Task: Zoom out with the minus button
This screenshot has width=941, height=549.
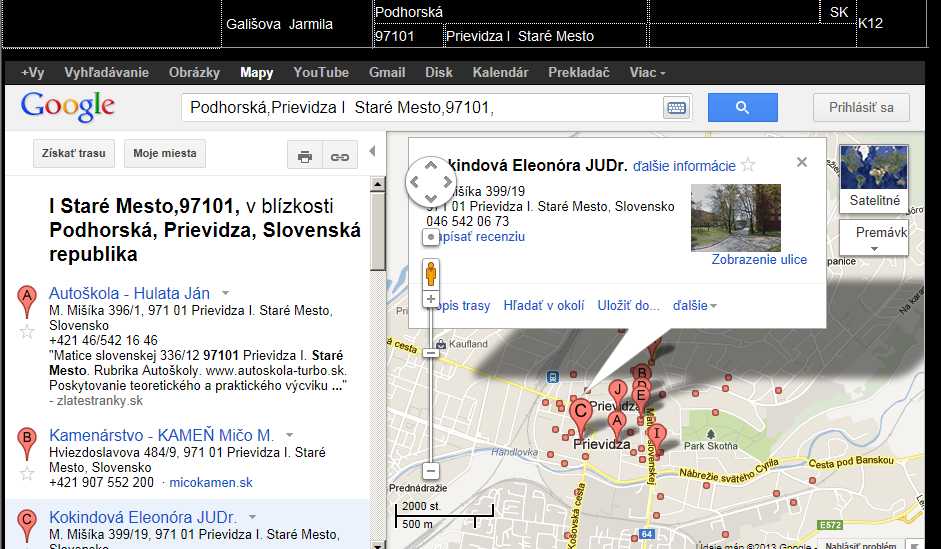Action: click(x=430, y=470)
